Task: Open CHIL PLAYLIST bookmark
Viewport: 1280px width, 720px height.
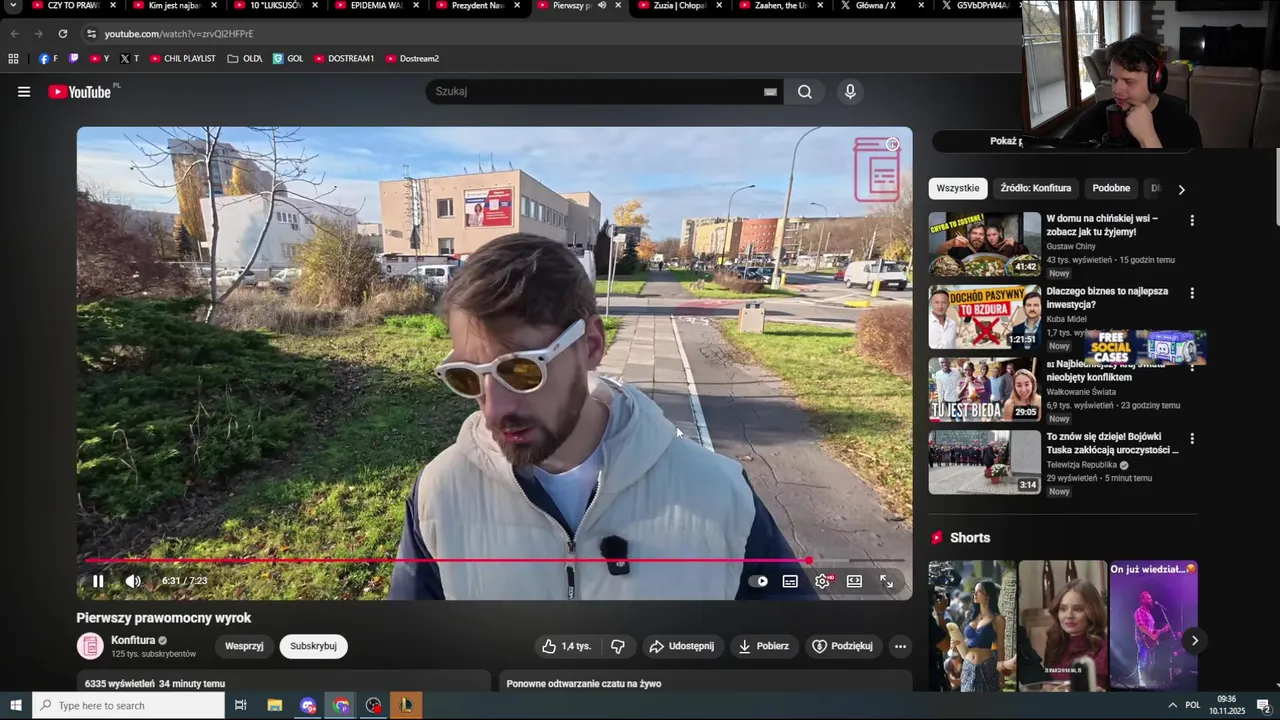Action: [183, 59]
